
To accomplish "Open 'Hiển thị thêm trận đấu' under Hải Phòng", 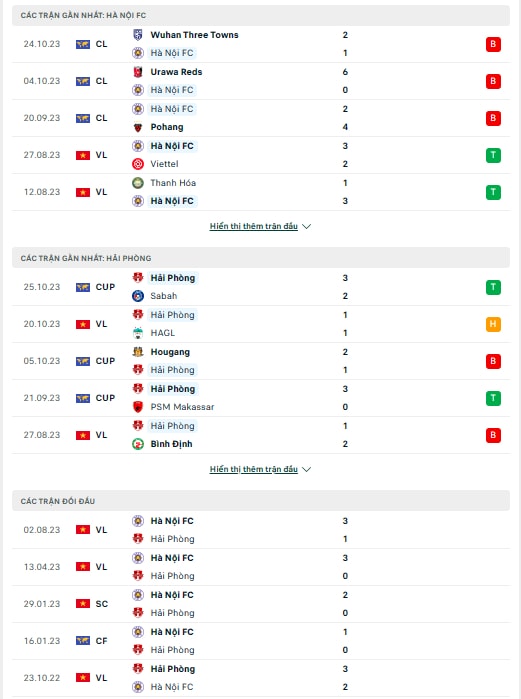I will 254,469.
